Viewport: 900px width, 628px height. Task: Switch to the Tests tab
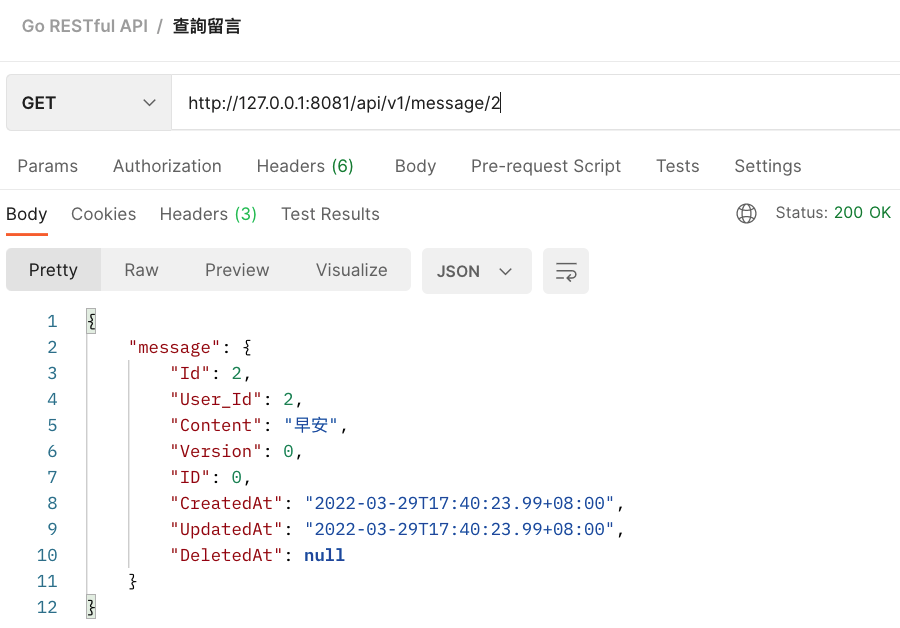(x=678, y=166)
